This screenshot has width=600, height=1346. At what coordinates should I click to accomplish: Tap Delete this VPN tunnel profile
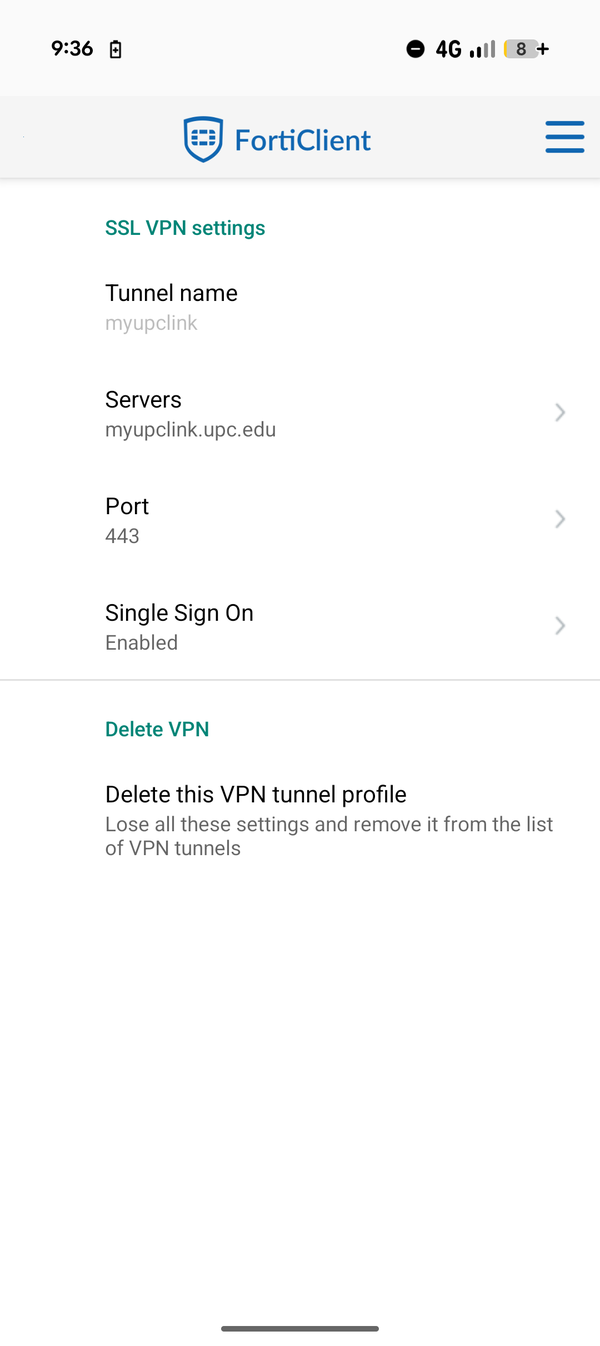(x=256, y=795)
